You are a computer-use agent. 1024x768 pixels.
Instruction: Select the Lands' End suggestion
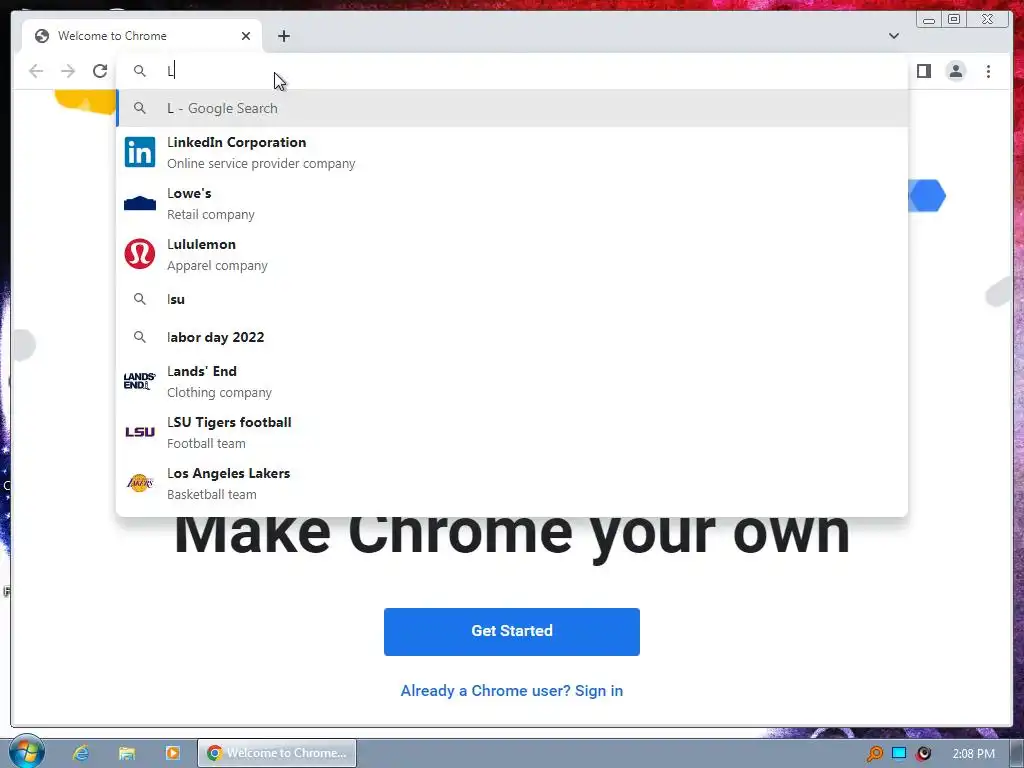click(512, 381)
